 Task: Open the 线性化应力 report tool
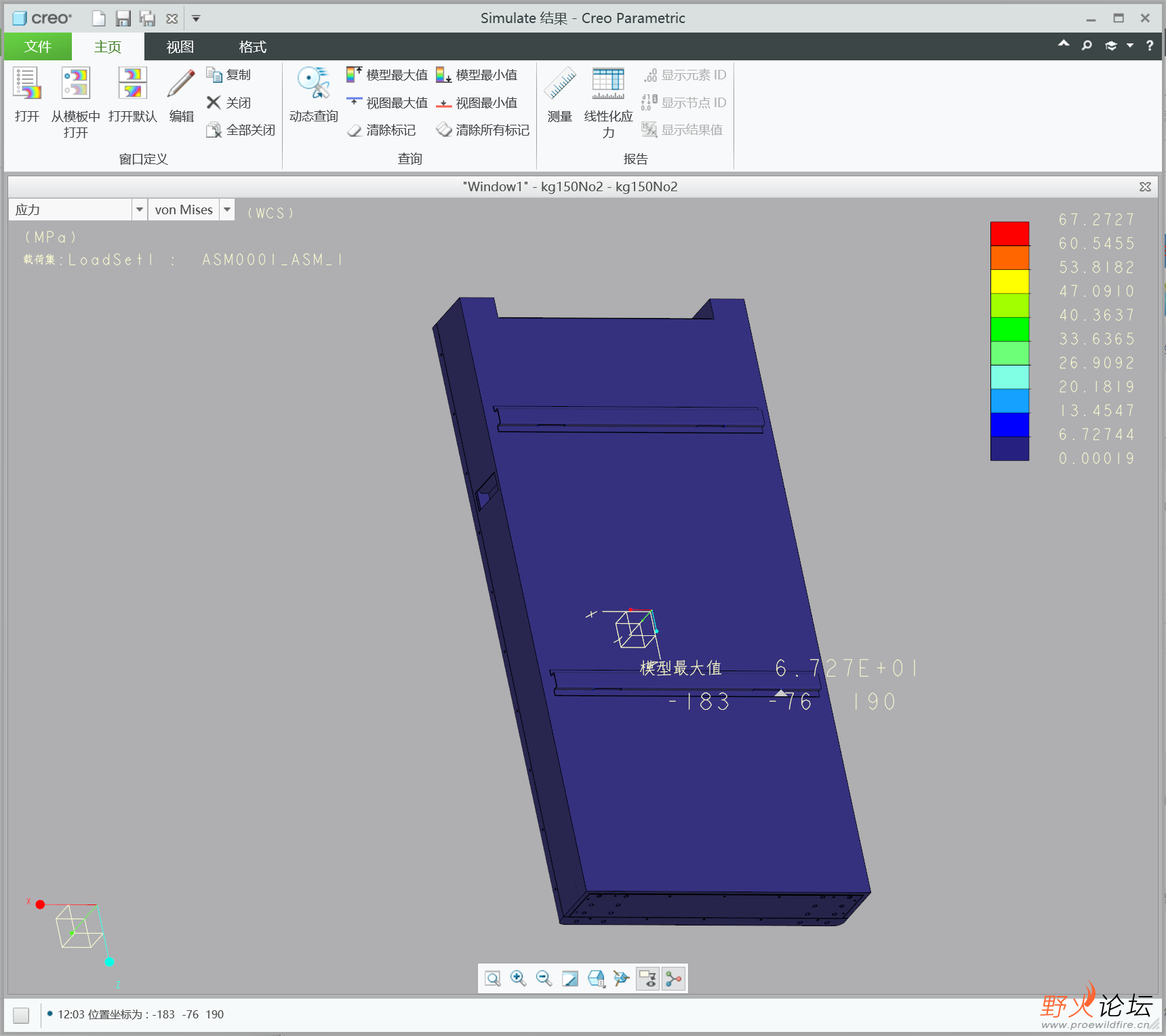[608, 102]
